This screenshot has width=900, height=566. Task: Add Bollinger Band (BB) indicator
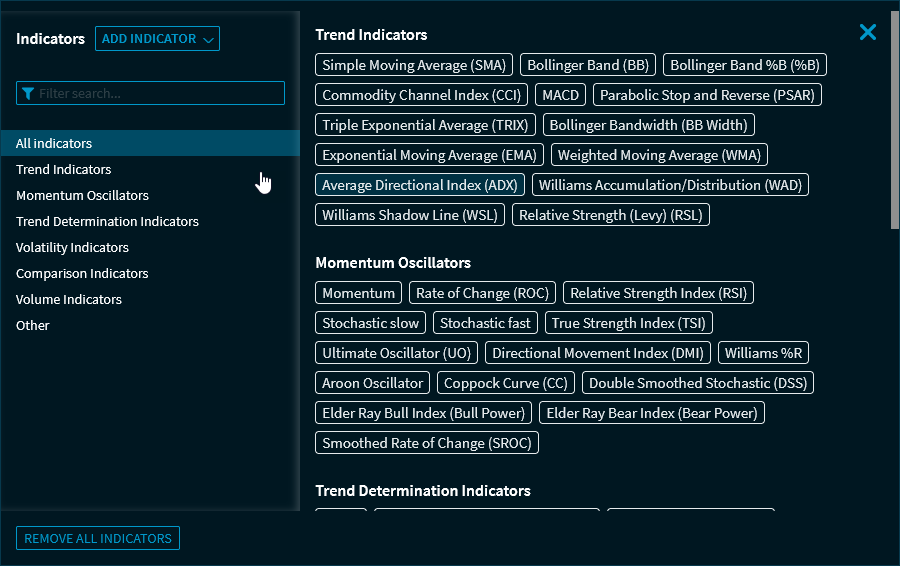point(588,65)
